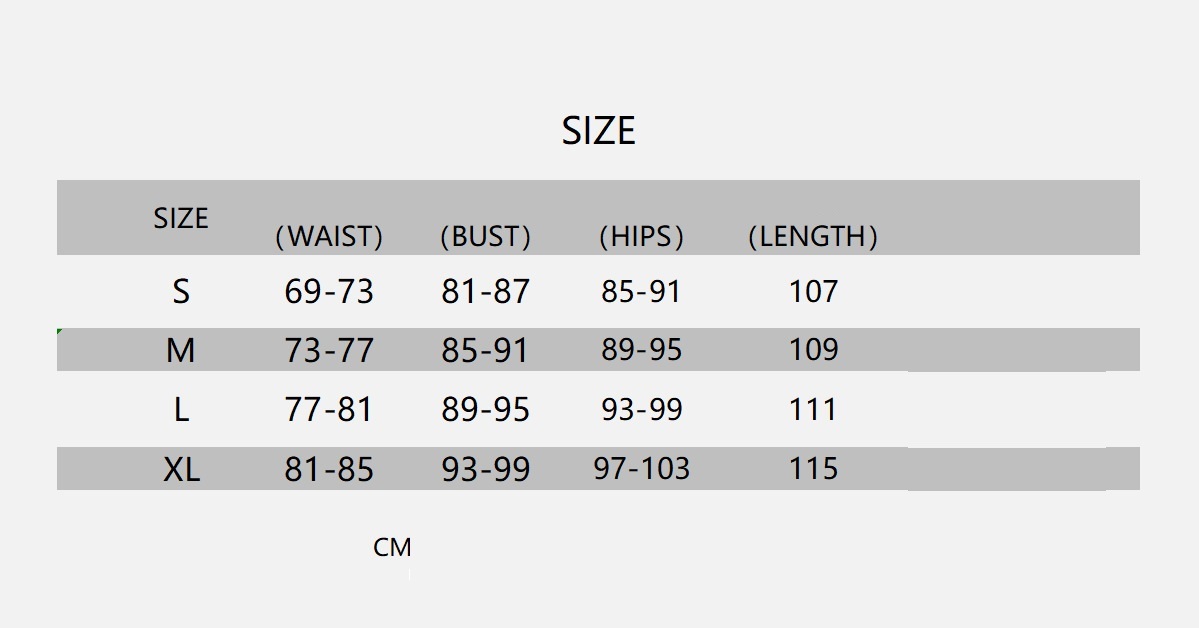Click the SIZE title heading
The height and width of the screenshot is (628, 1199).
point(598,131)
